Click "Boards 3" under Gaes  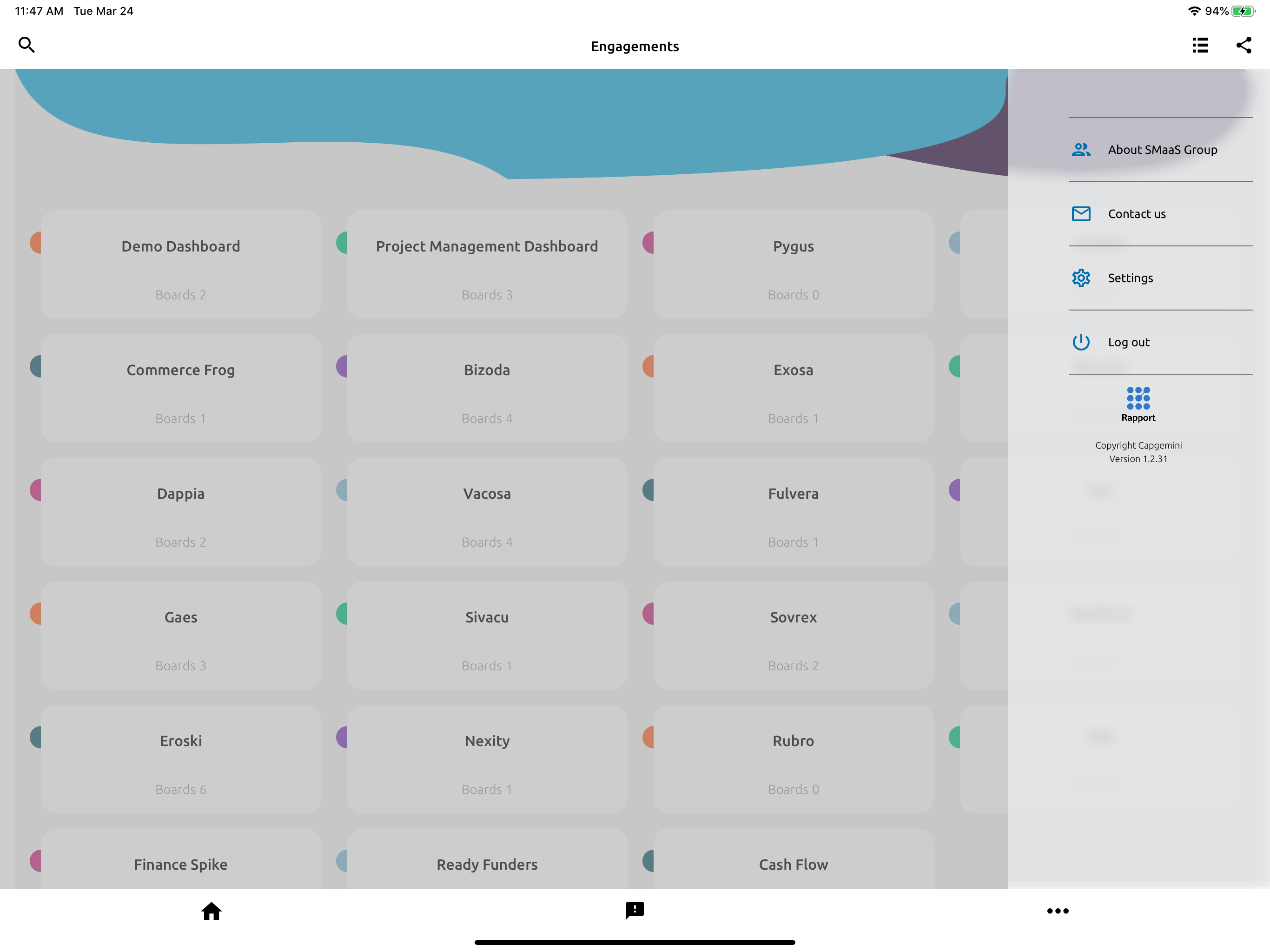(180, 666)
